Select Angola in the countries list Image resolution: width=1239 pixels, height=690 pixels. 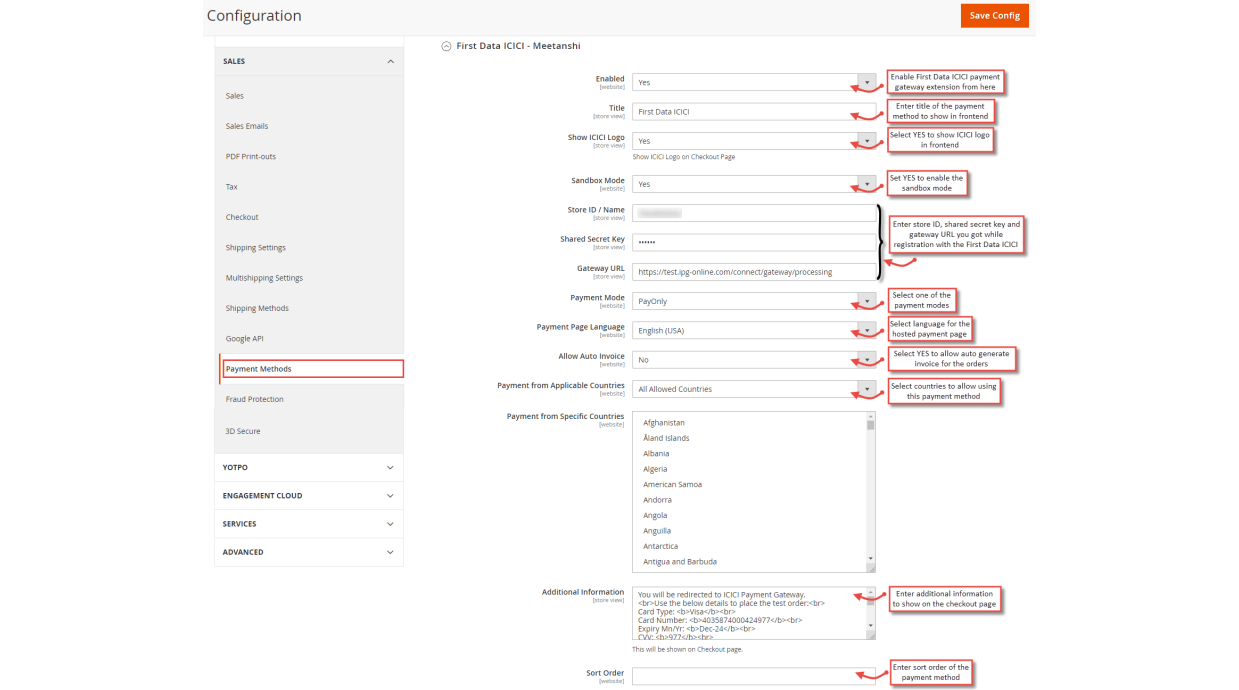[x=655, y=516]
